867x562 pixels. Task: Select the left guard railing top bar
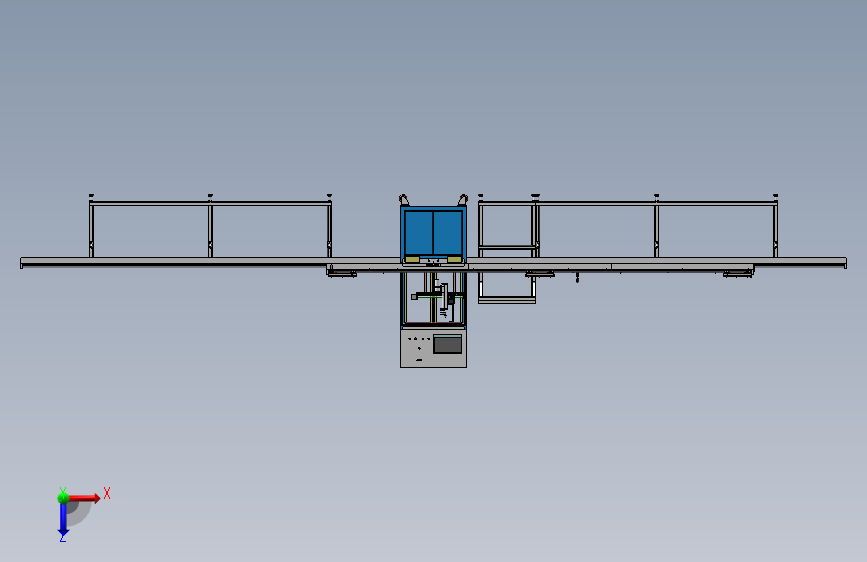point(210,204)
